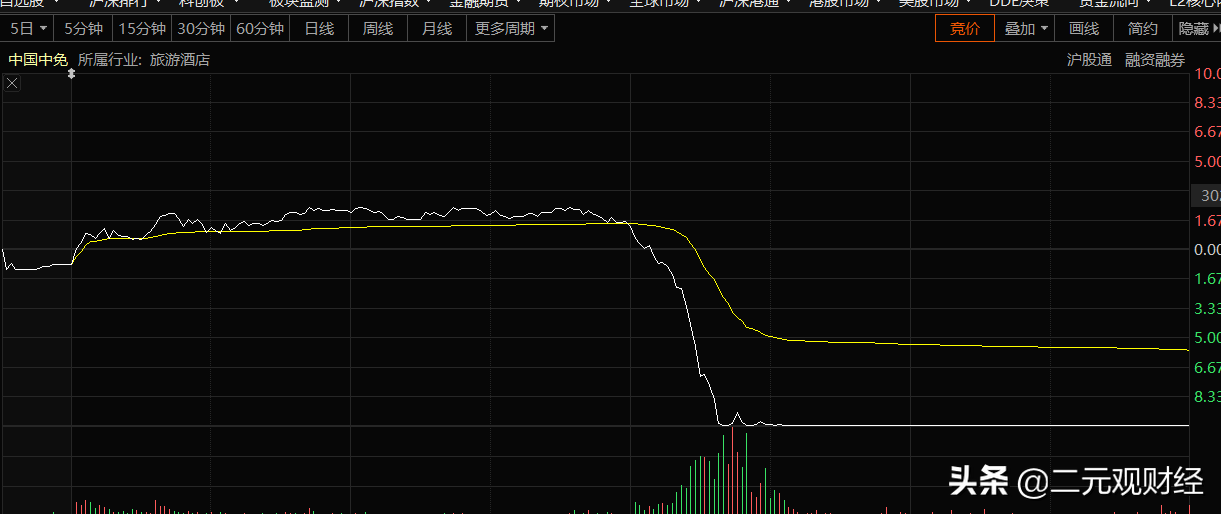Click the 旅游酒店 industry label
The width and height of the screenshot is (1221, 514).
click(x=180, y=60)
